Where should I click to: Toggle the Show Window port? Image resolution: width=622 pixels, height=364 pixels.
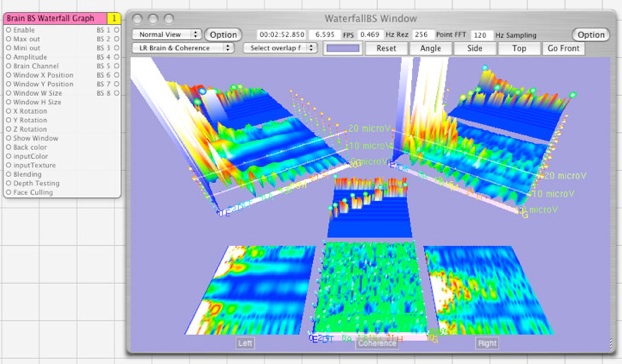[x=8, y=138]
